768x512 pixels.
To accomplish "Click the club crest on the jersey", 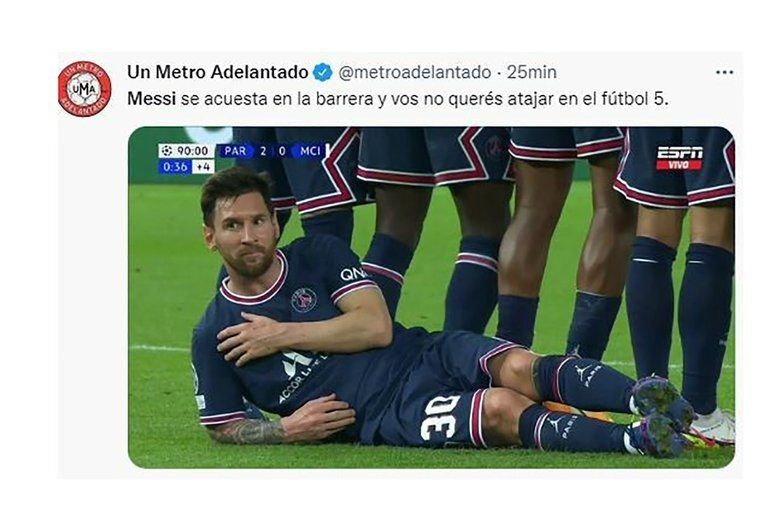I will (304, 300).
